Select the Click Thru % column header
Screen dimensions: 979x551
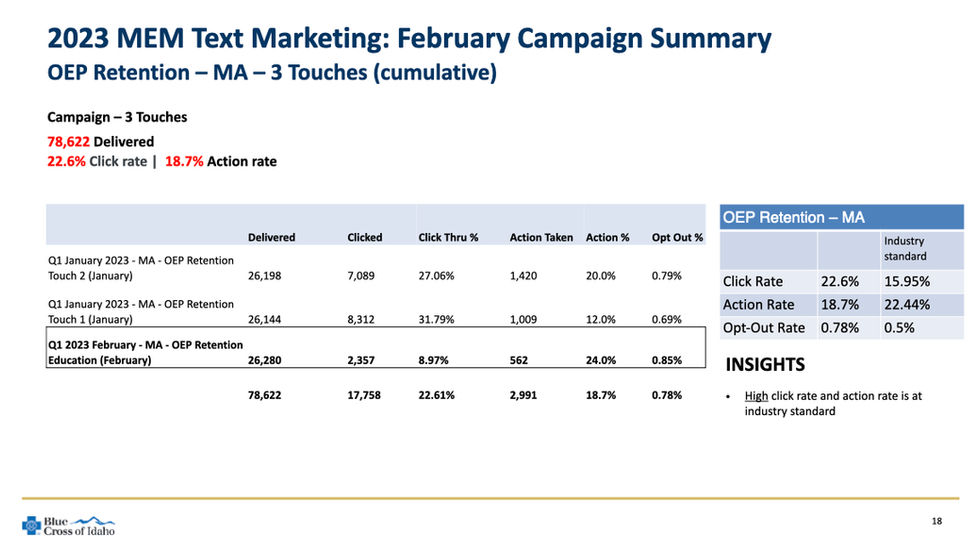click(x=448, y=238)
